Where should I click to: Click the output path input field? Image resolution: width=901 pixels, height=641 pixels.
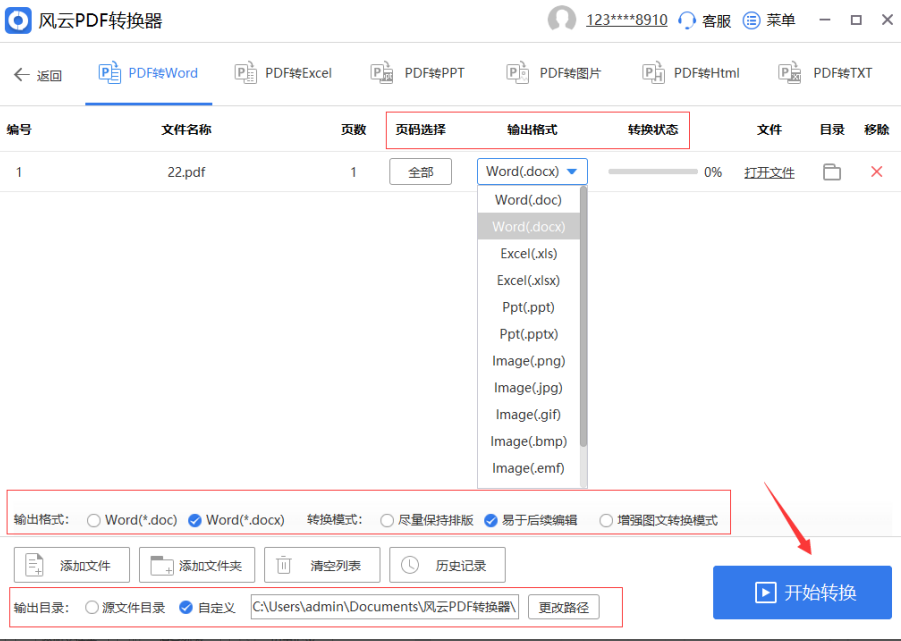[385, 607]
